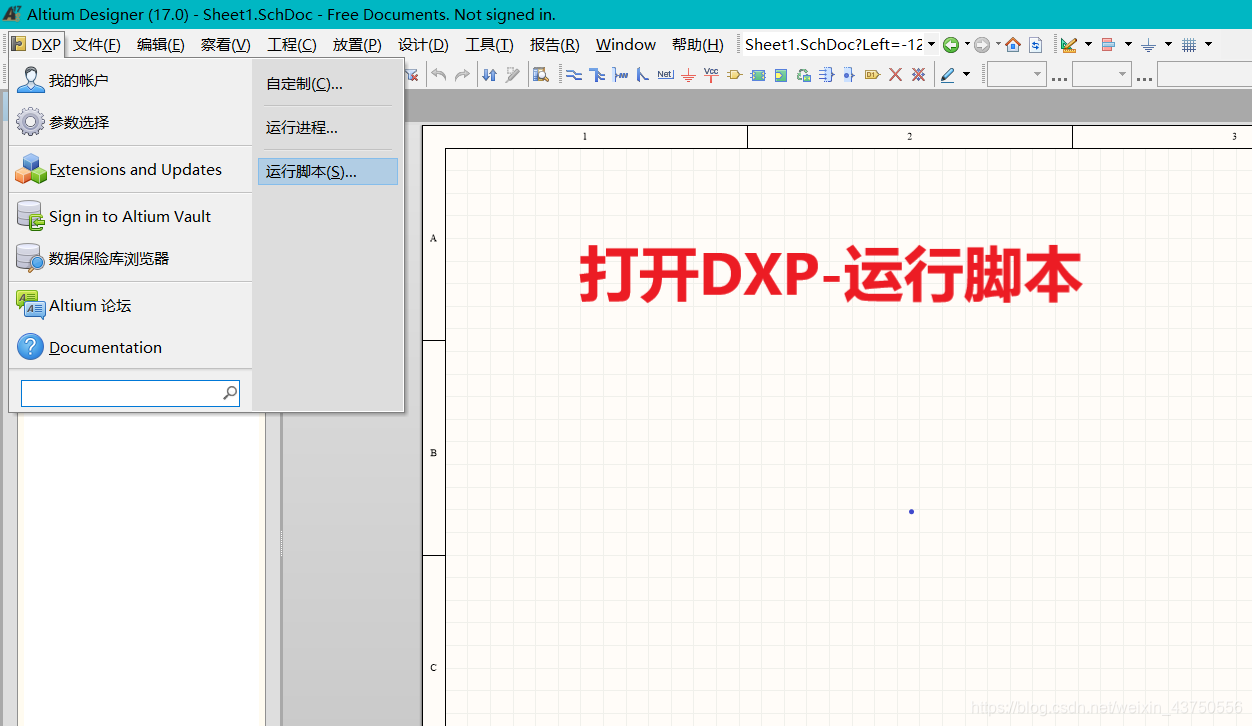Click the Undo arrow icon
The height and width of the screenshot is (726, 1252).
pos(439,74)
